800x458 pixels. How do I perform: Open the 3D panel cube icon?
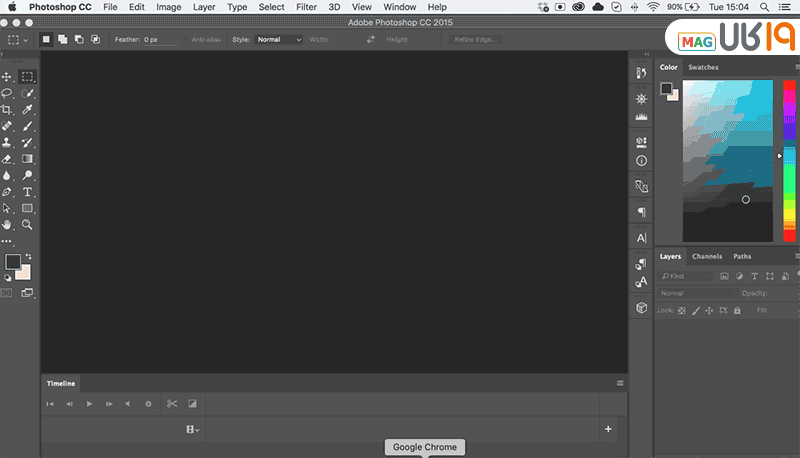(x=641, y=308)
